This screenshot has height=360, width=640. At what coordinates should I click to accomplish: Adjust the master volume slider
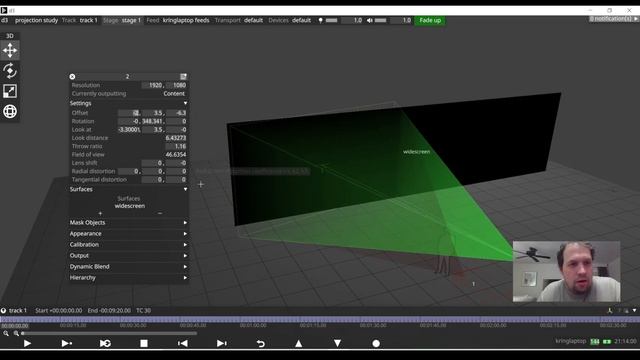pyautogui.click(x=380, y=20)
